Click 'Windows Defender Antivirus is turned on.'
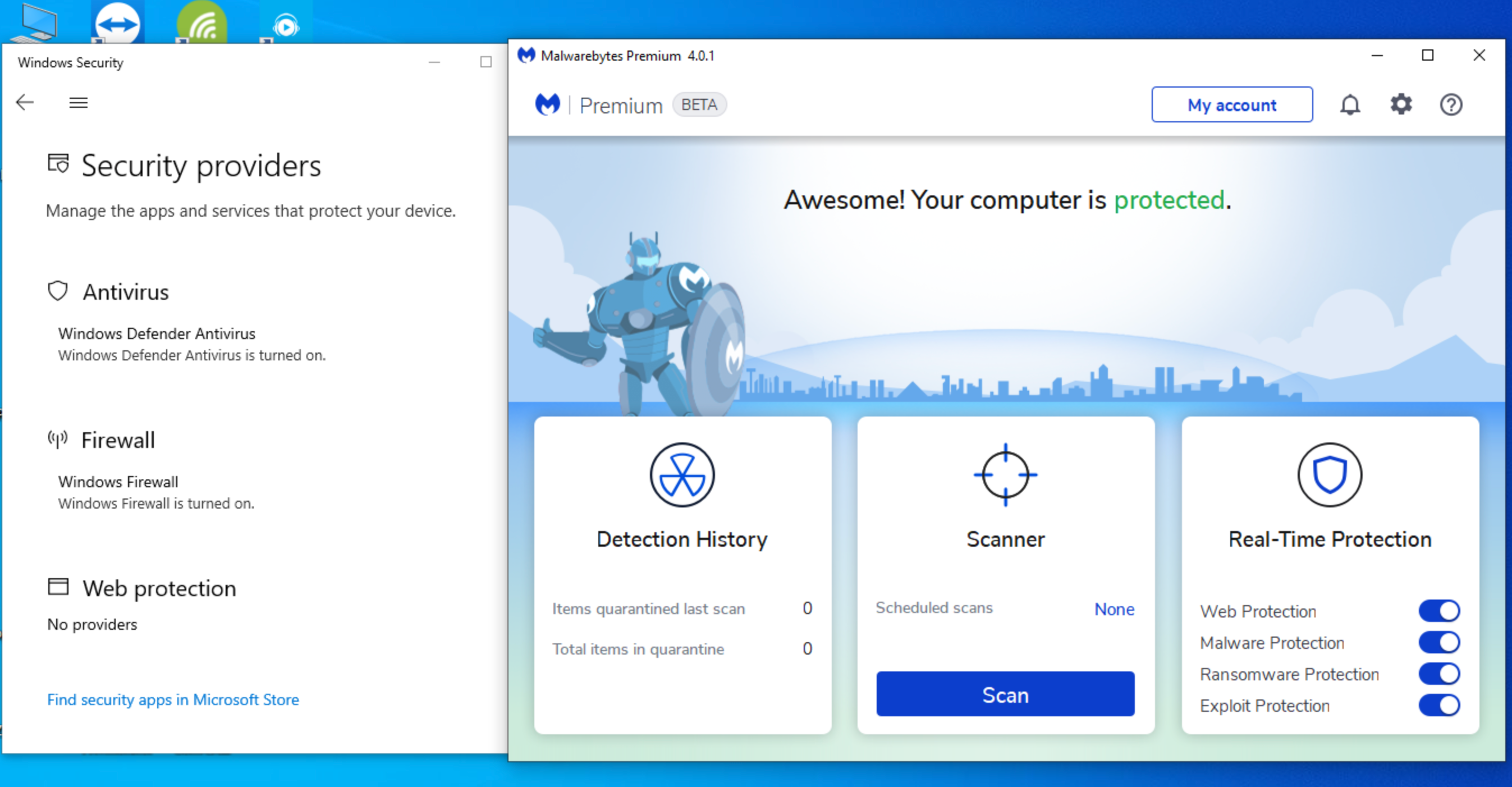1512x787 pixels. coord(191,355)
